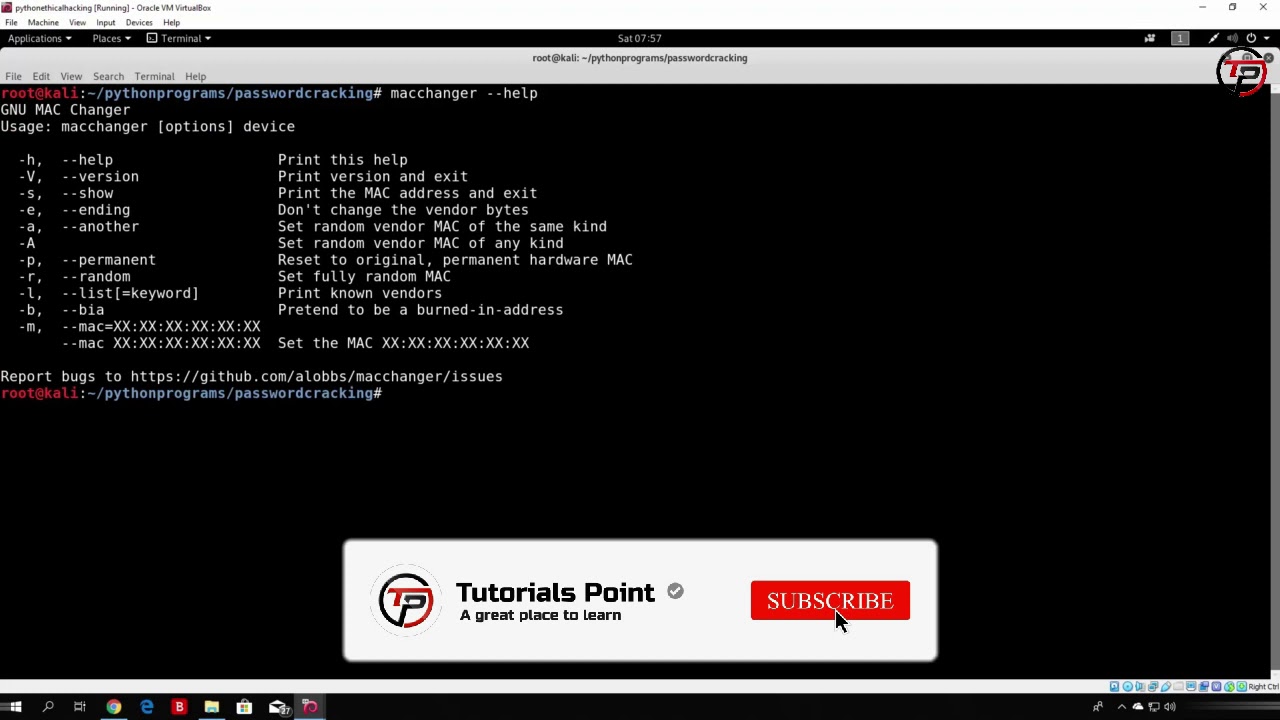Viewport: 1280px width, 720px height.
Task: Open terminal window Search menu
Action: pyautogui.click(x=108, y=76)
